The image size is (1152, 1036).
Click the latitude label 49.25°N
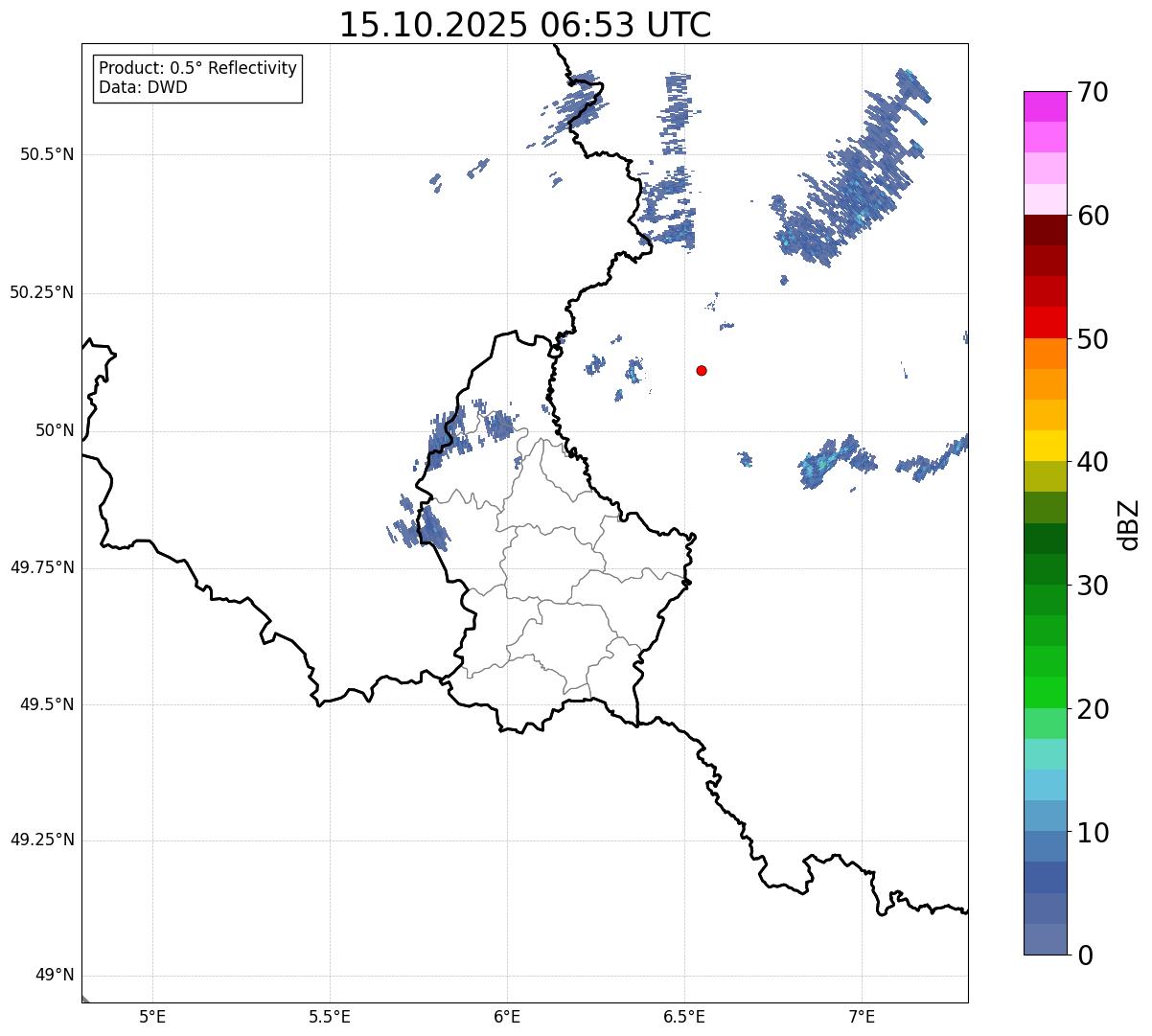(x=41, y=840)
